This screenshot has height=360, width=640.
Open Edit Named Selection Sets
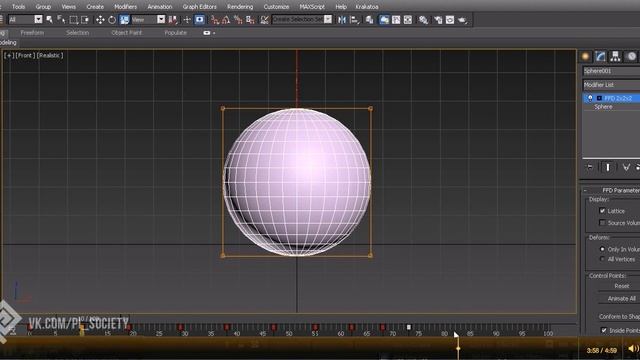(264, 20)
